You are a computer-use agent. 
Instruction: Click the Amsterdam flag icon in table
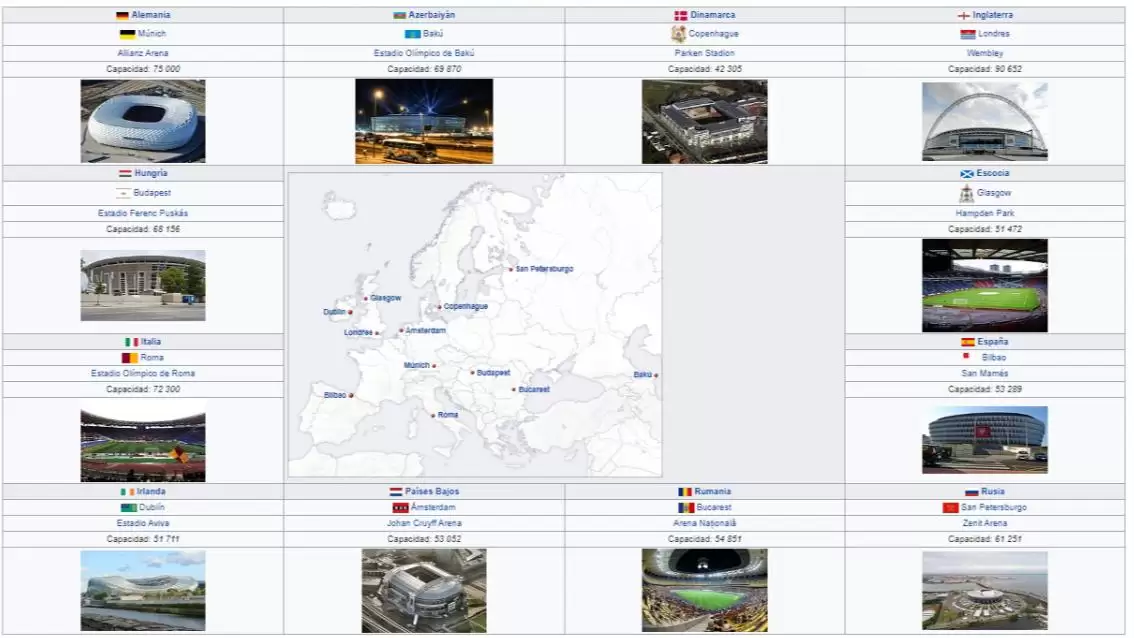click(x=400, y=508)
